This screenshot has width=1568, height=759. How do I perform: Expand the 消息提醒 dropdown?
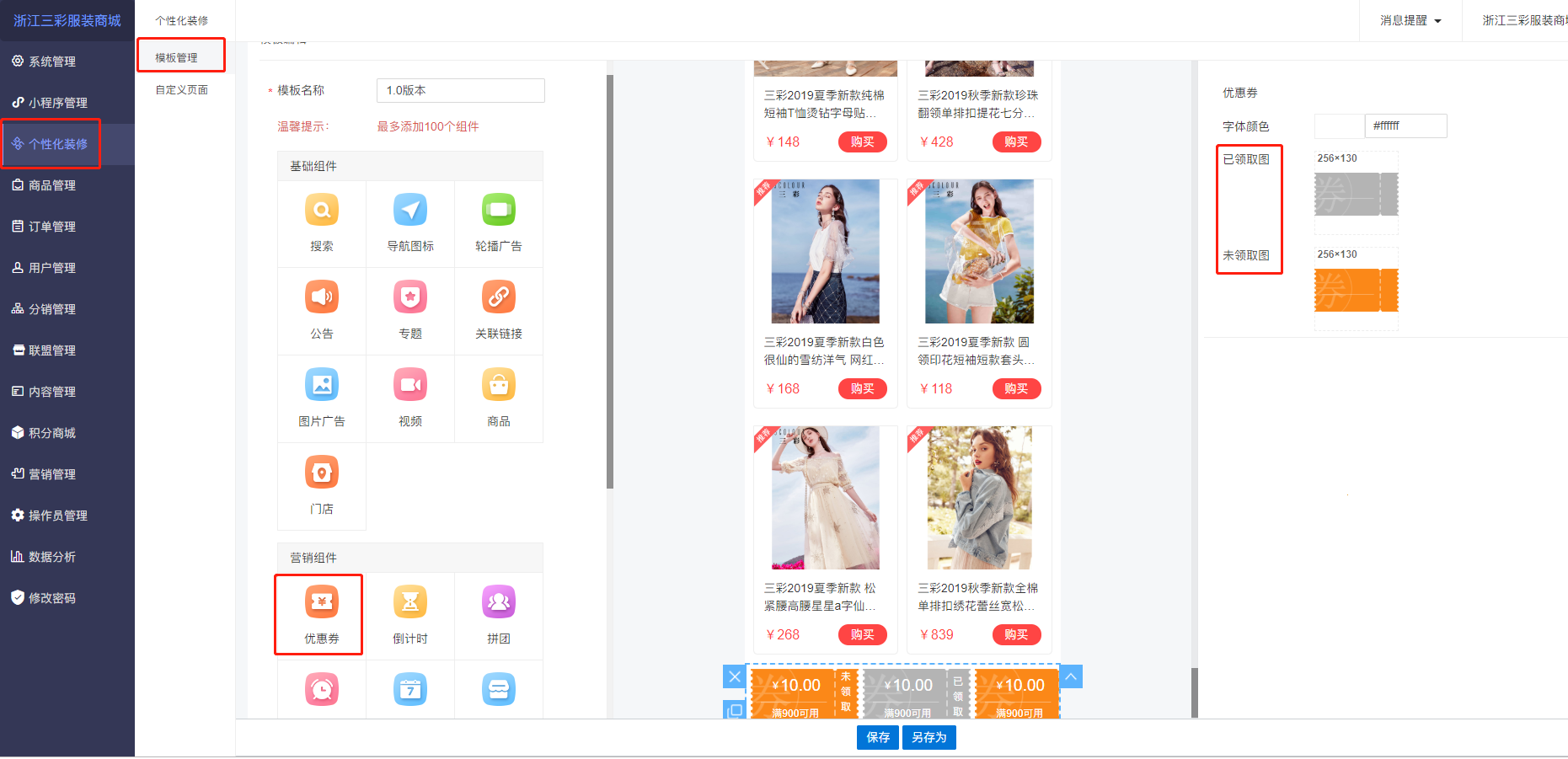(1410, 20)
